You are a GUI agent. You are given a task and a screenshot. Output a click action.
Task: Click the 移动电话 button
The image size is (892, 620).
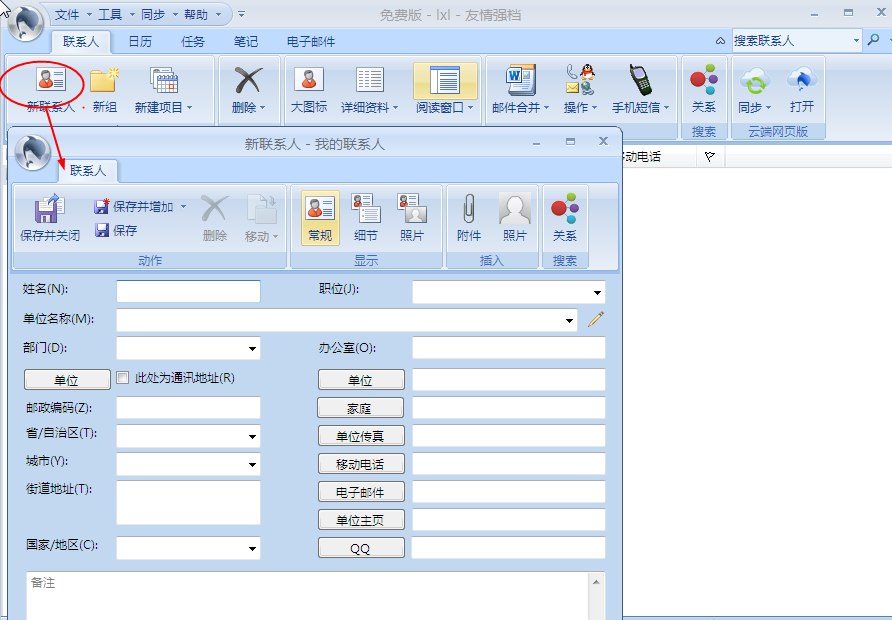[361, 464]
